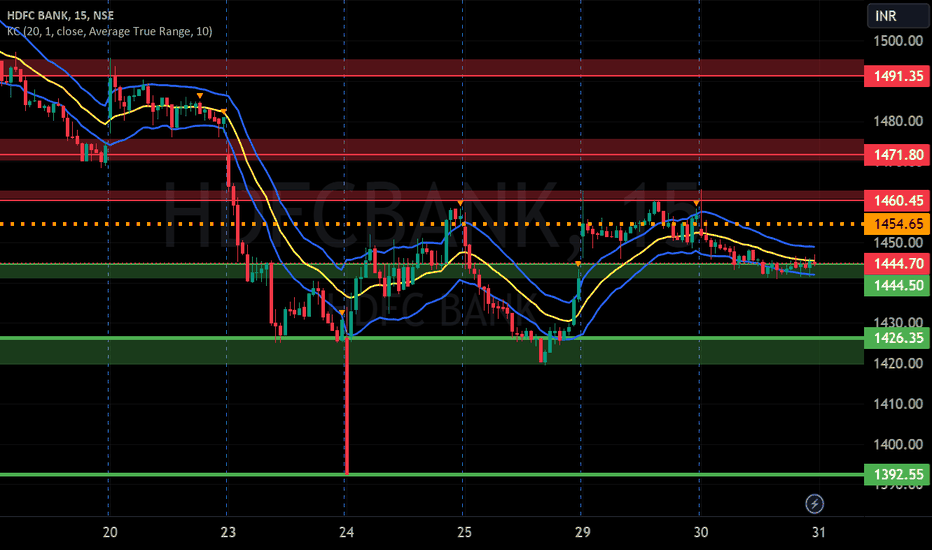Image resolution: width=932 pixels, height=550 pixels.
Task: Click date label 24 on time axis
Action: 346,532
